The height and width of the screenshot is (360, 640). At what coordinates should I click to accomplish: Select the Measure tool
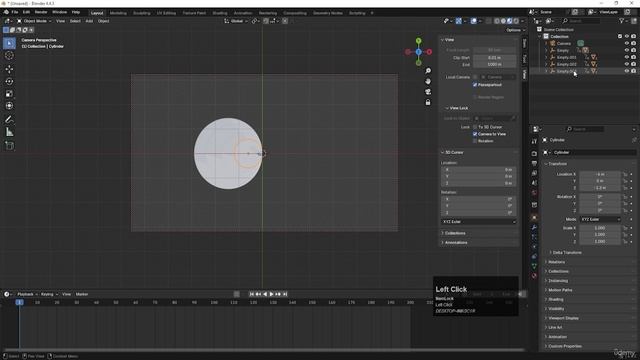click(9, 132)
